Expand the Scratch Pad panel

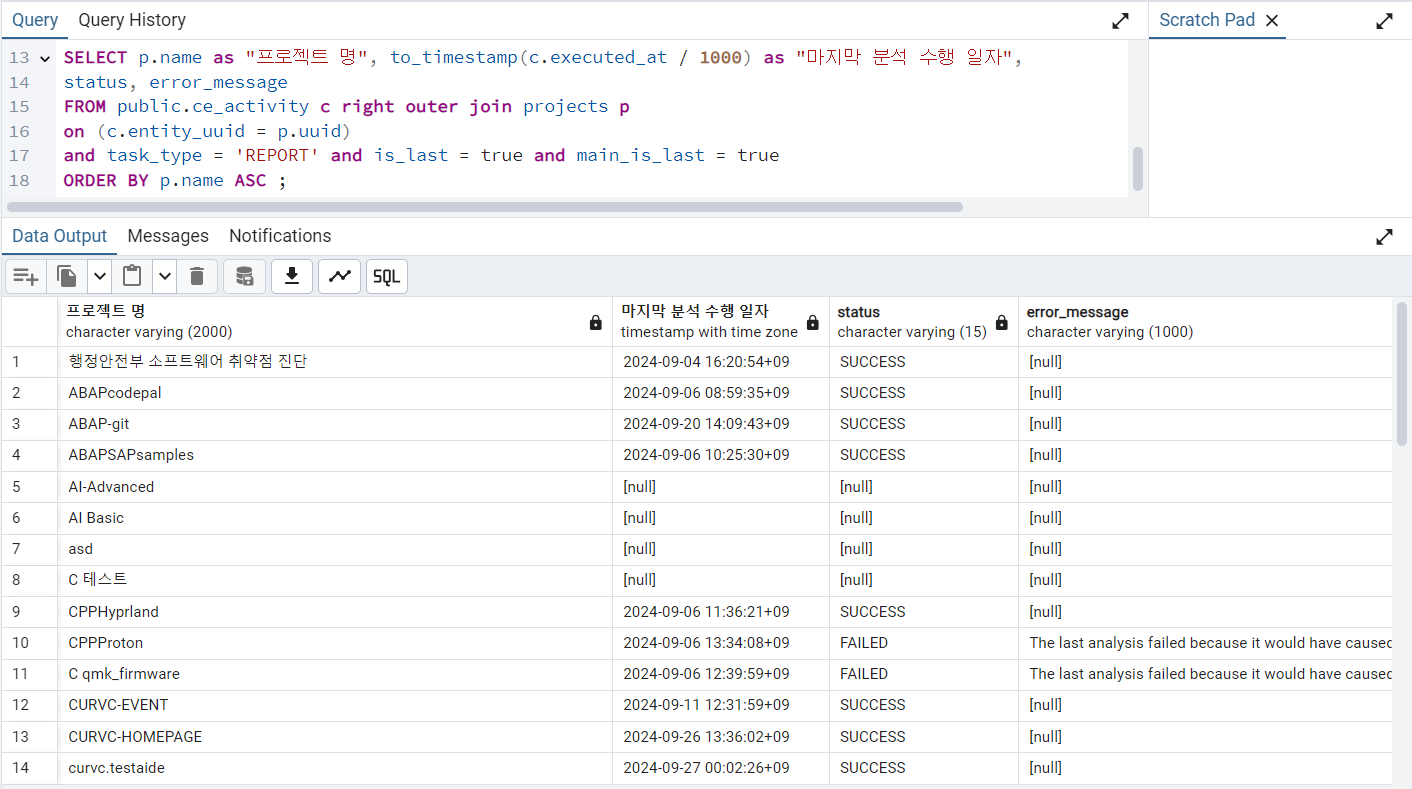(1384, 21)
